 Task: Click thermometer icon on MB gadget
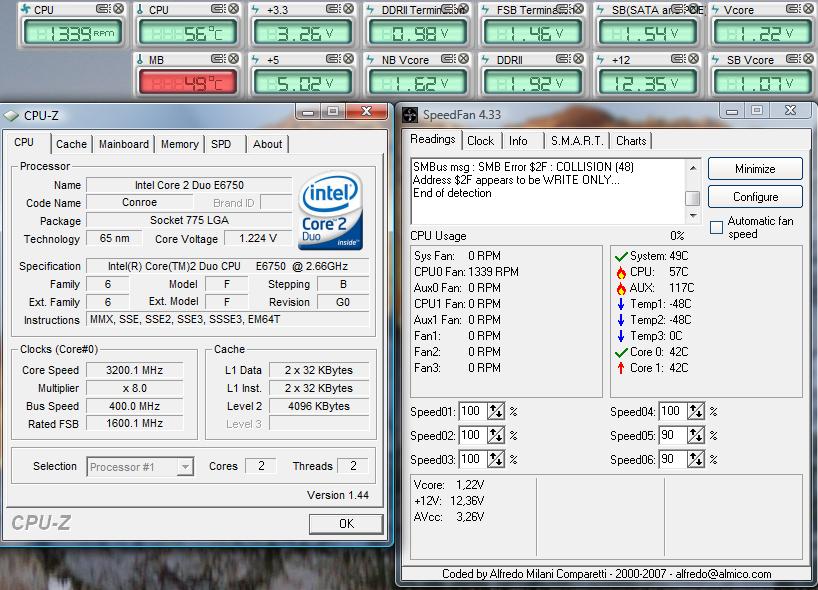[140, 59]
